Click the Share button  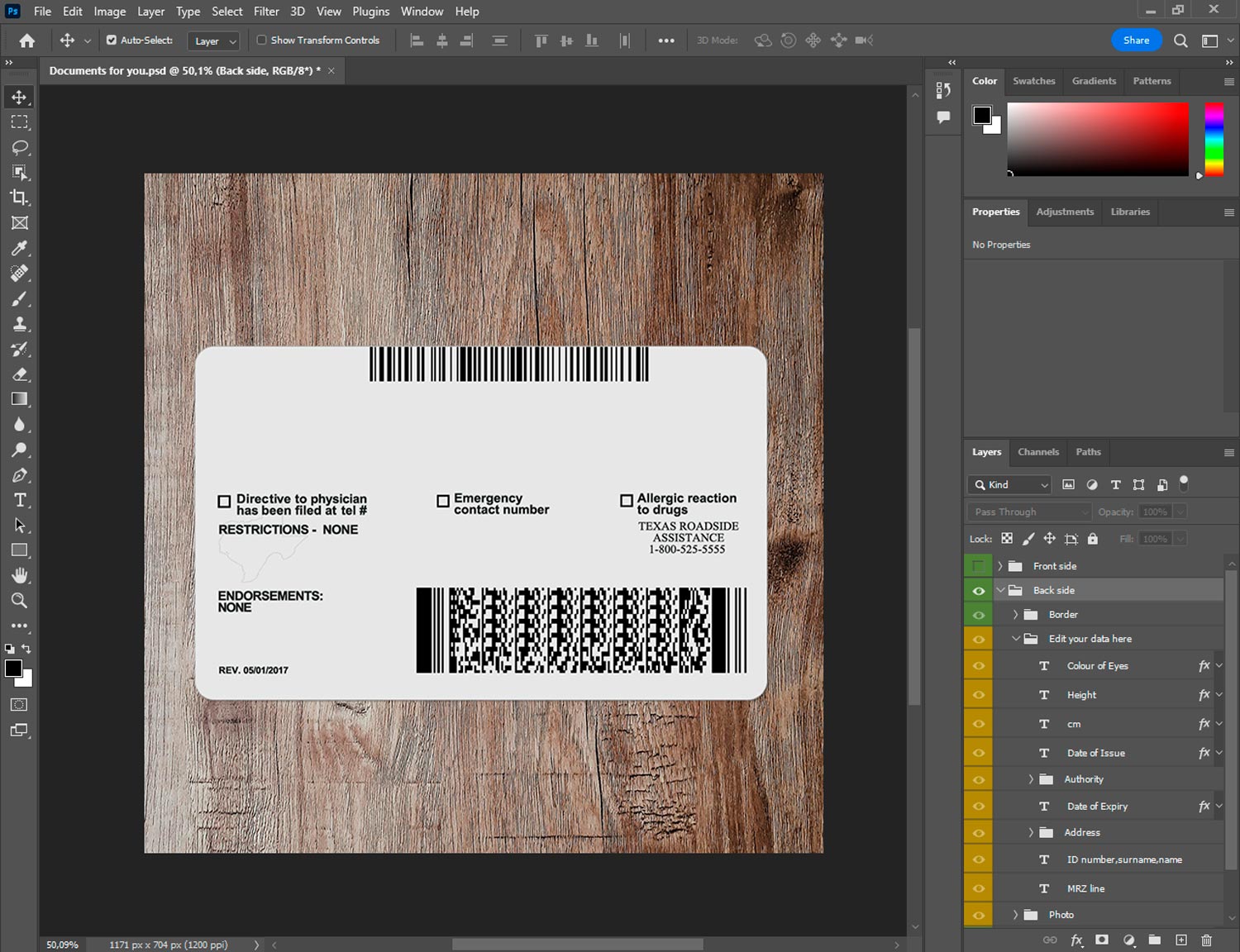click(x=1136, y=40)
